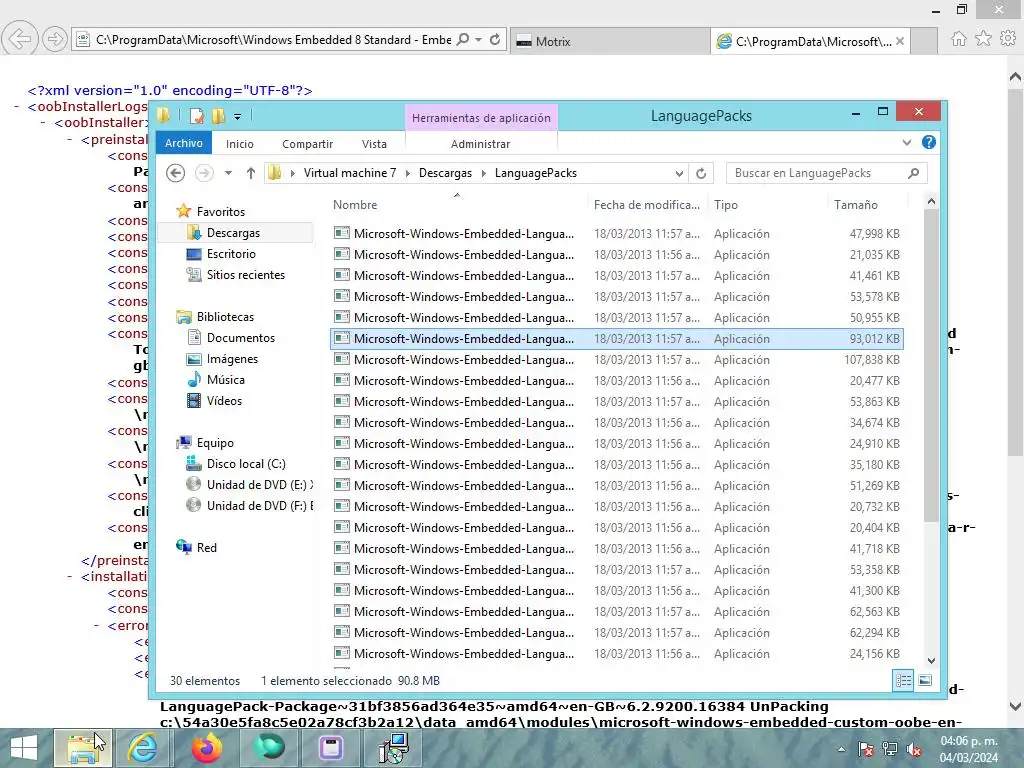The image size is (1024, 768).
Task: Select Favoritos in navigation pane
Action: [221, 212]
